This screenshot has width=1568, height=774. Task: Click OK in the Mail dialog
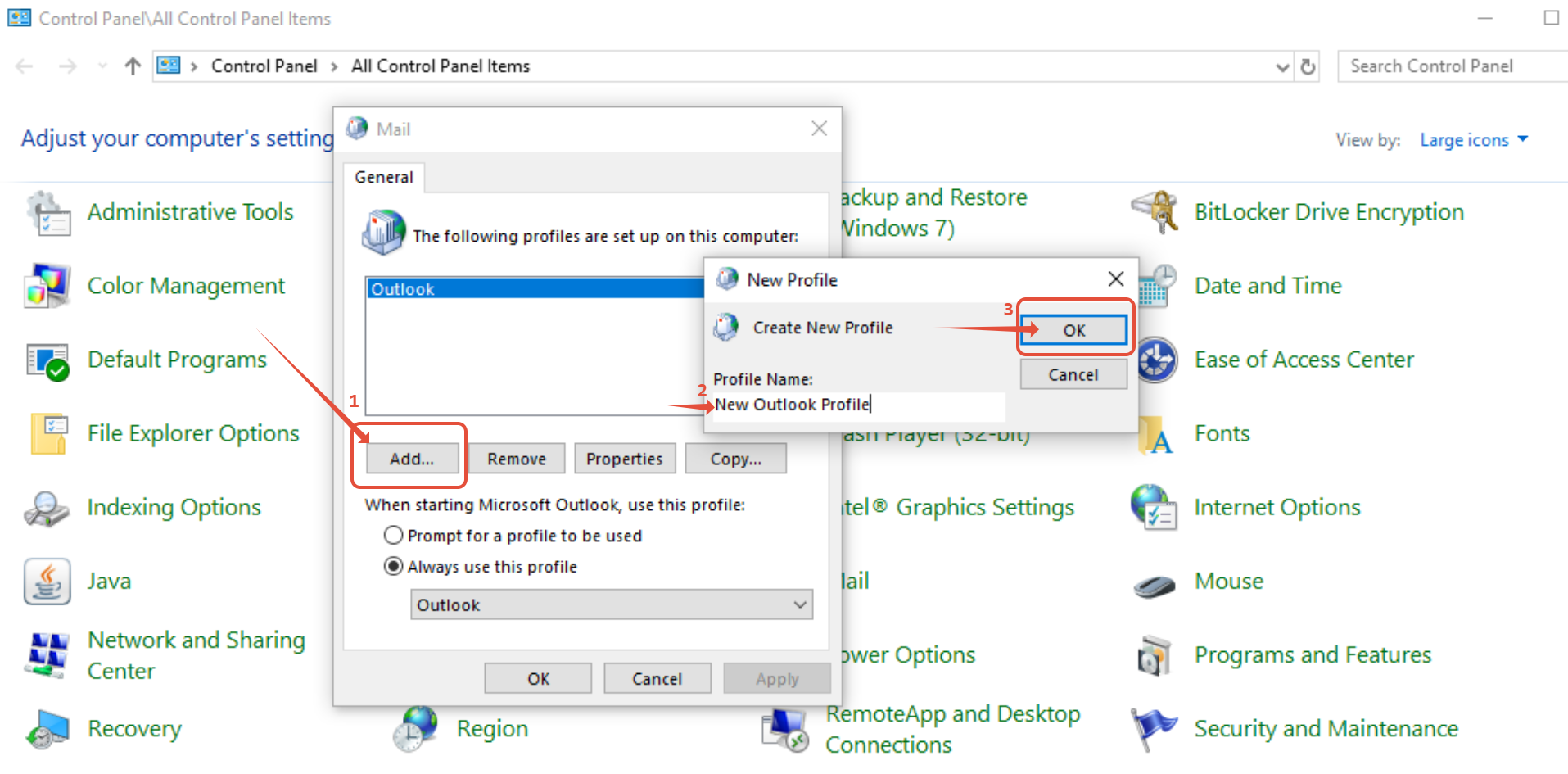pos(538,679)
